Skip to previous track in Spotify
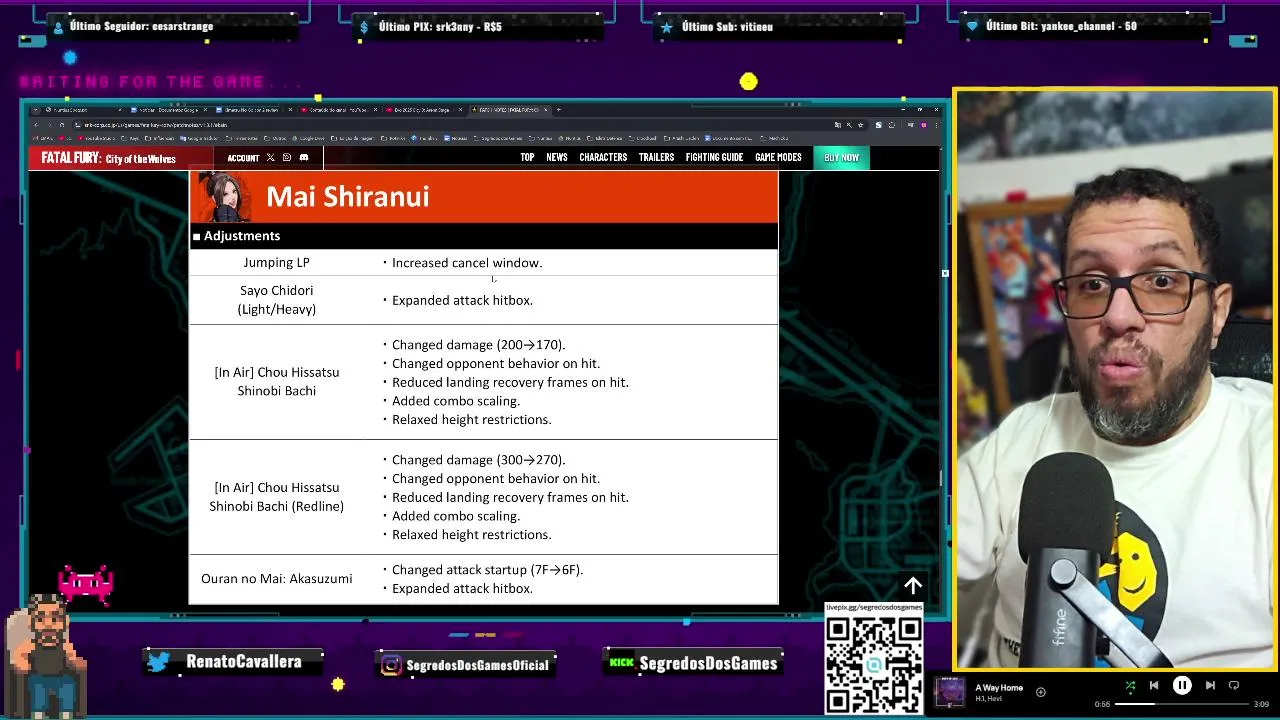The width and height of the screenshot is (1280, 720). [x=1154, y=685]
